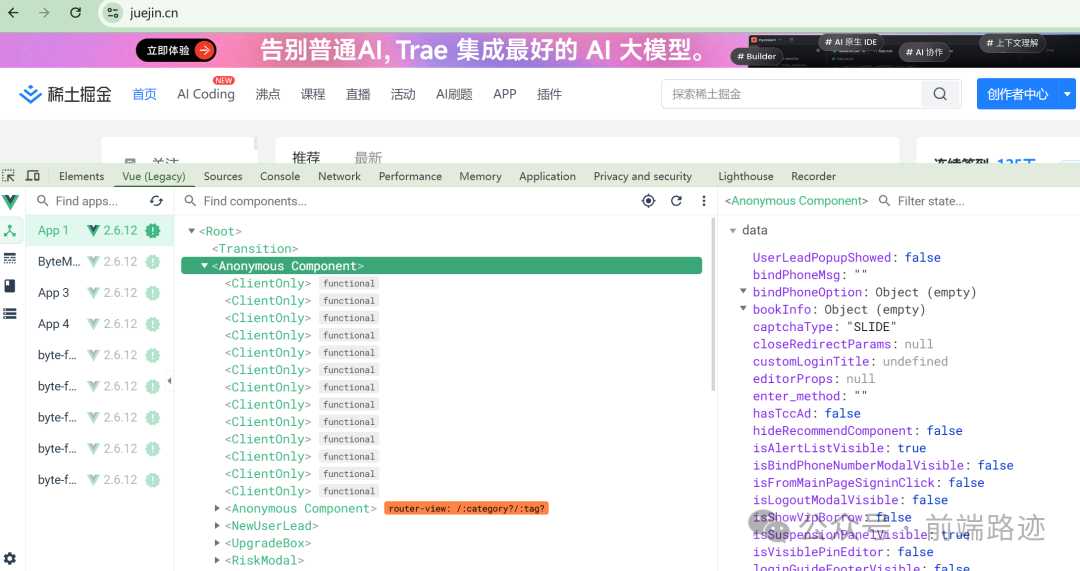Open the Vue timeline sidebar icon
1080x571 pixels.
[10, 258]
